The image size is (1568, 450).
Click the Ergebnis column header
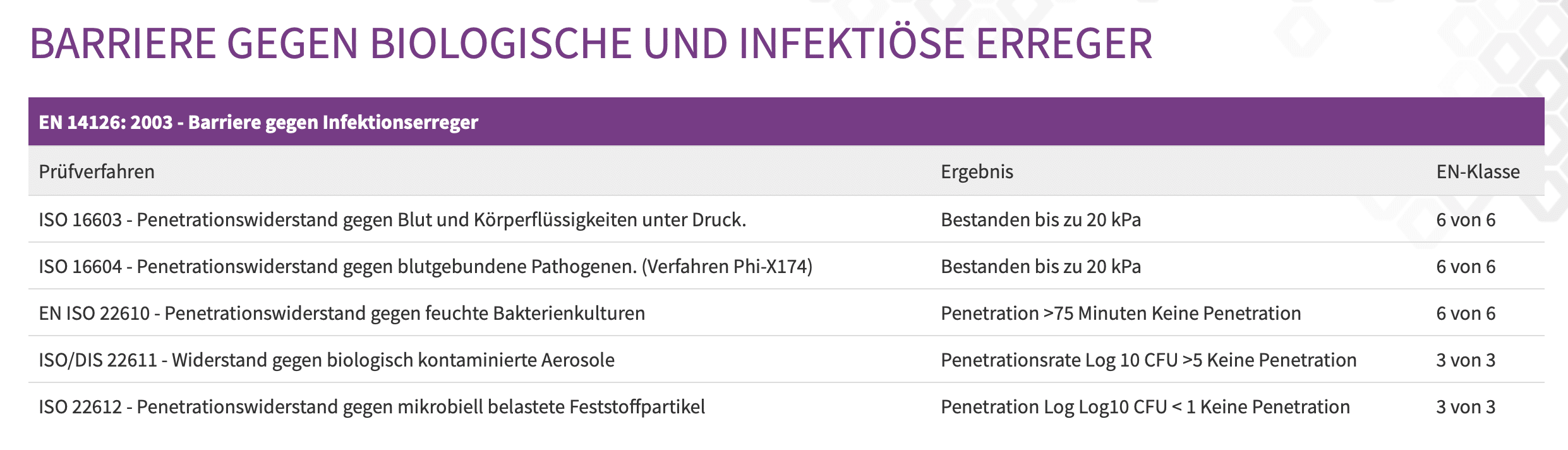click(x=977, y=172)
